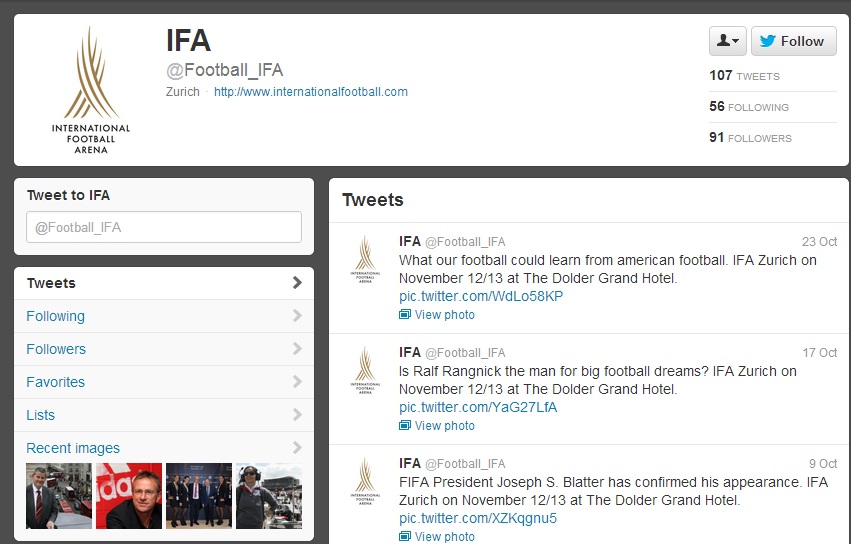Click View photo on the american football tweet
851x544 pixels.
point(444,315)
